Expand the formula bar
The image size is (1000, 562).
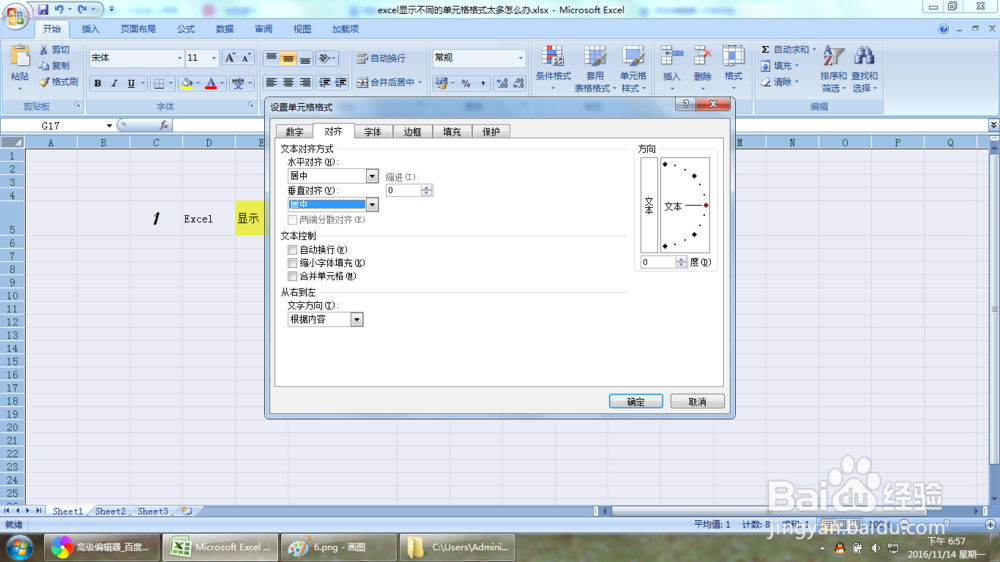[x=993, y=125]
